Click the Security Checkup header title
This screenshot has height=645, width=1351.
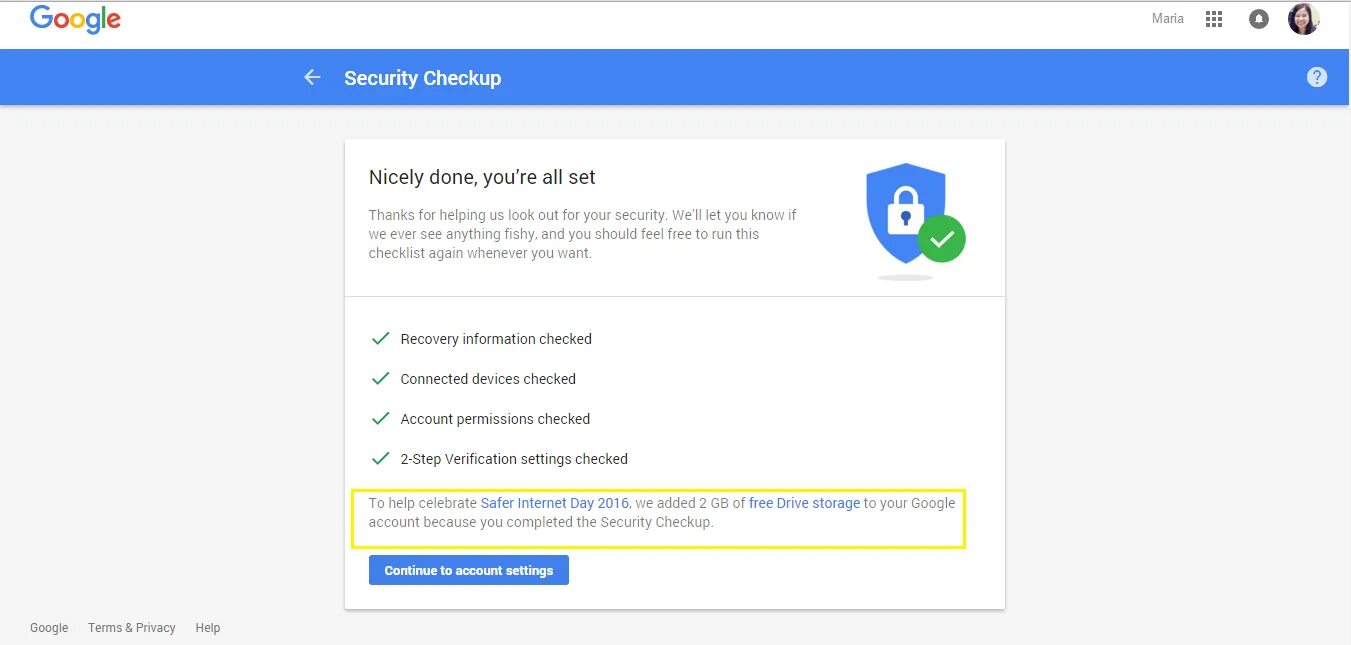click(x=422, y=78)
